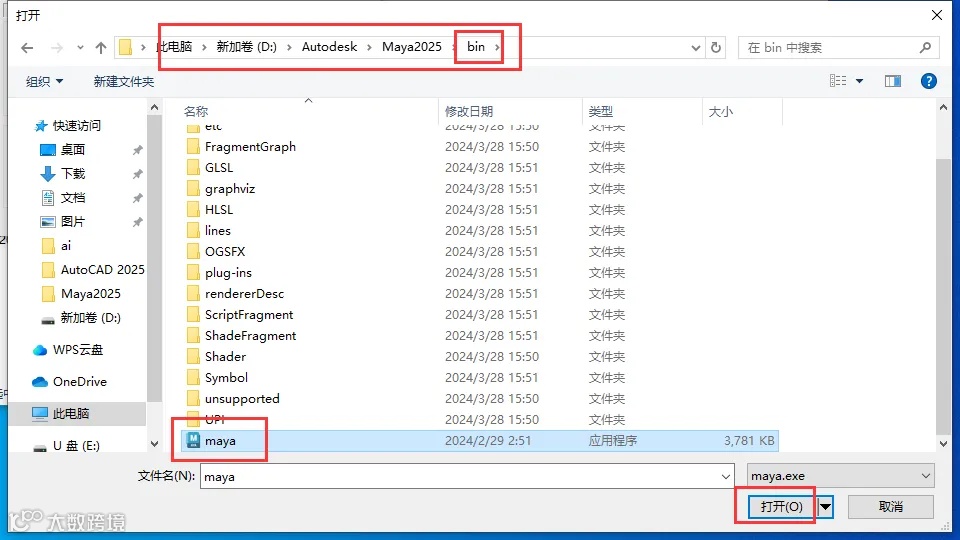960x540 pixels.
Task: Select the plug-ins folder icon
Action: click(193, 272)
